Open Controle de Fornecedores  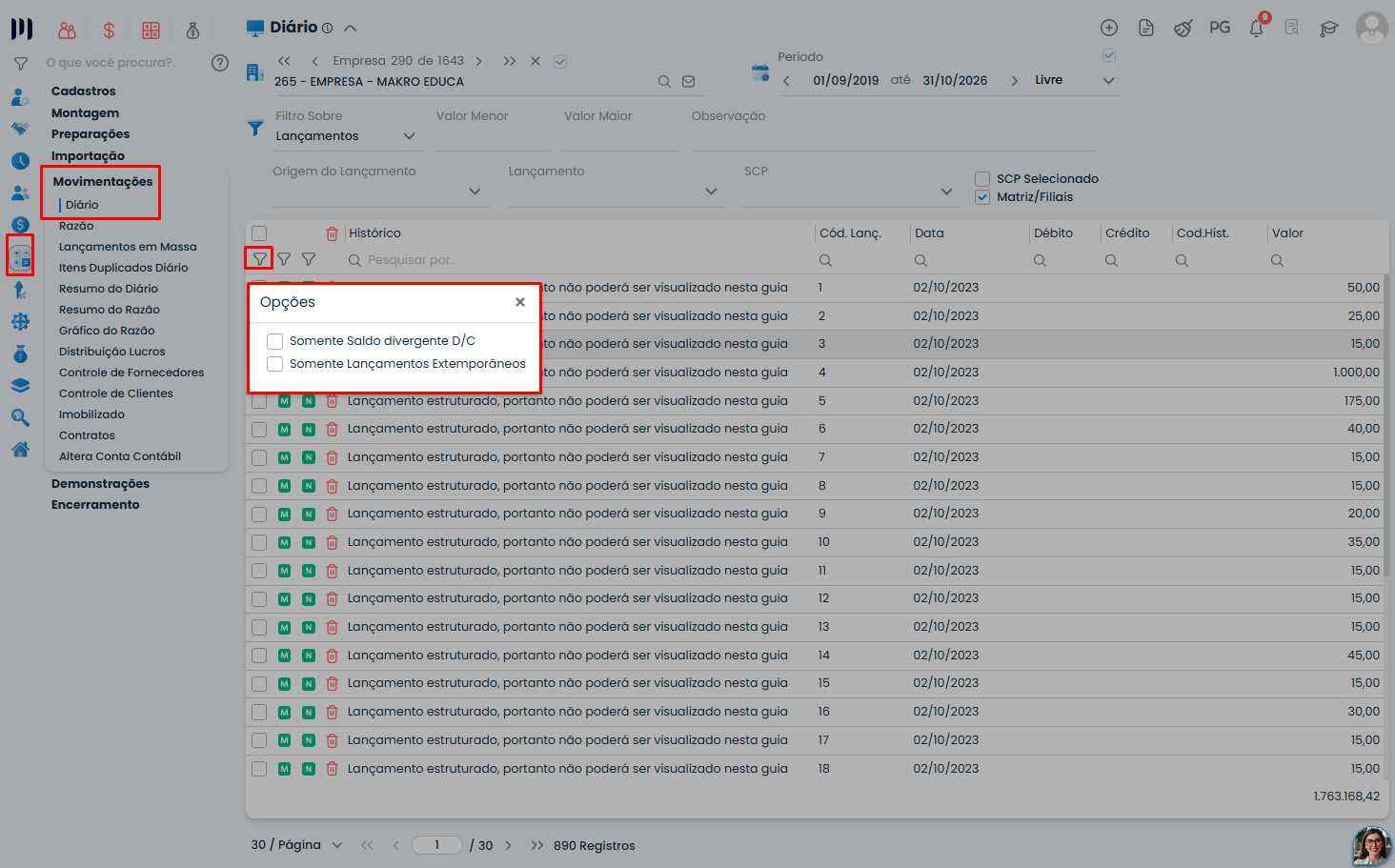(131, 373)
